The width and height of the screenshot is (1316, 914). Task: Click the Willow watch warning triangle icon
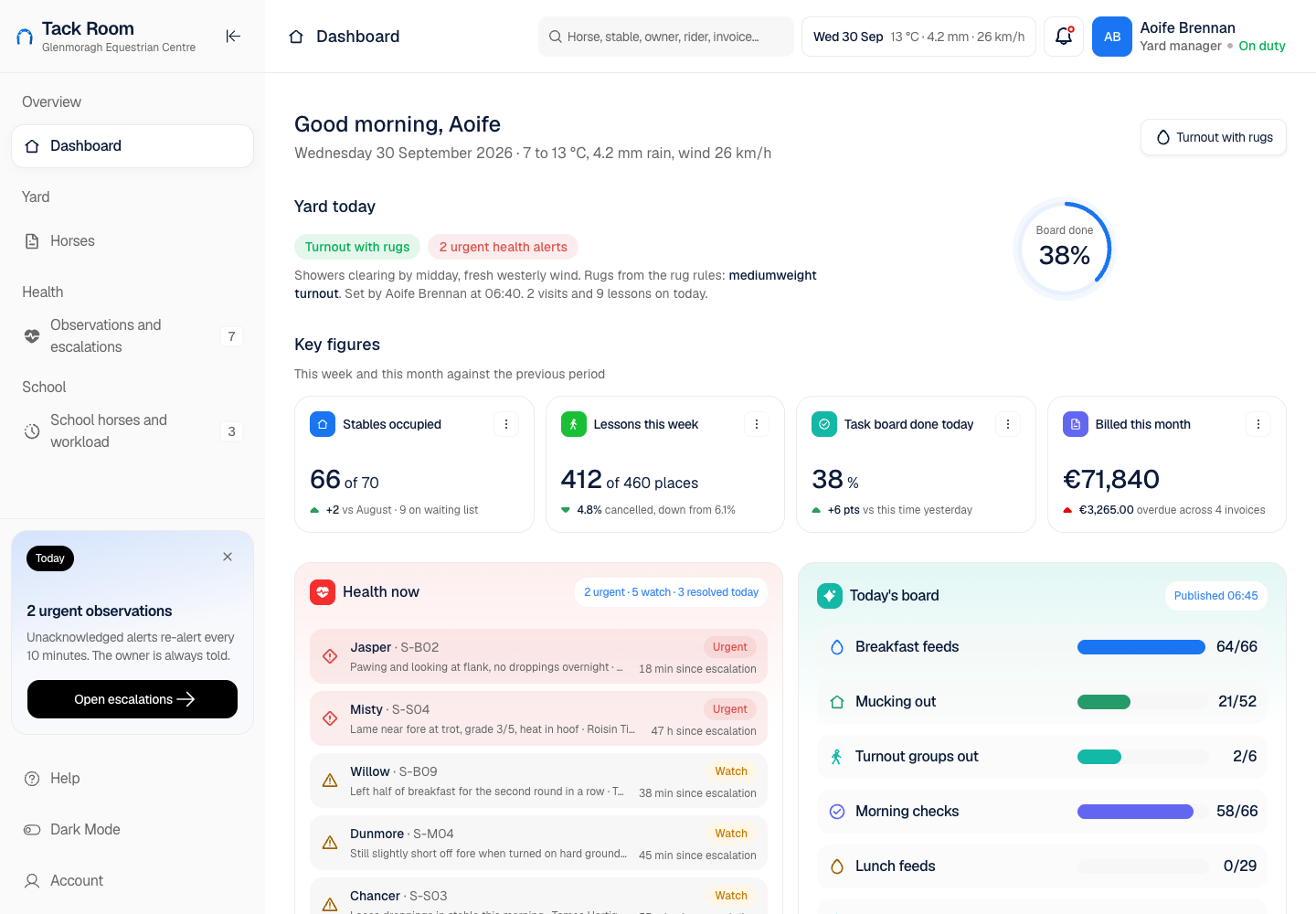pyautogui.click(x=330, y=781)
